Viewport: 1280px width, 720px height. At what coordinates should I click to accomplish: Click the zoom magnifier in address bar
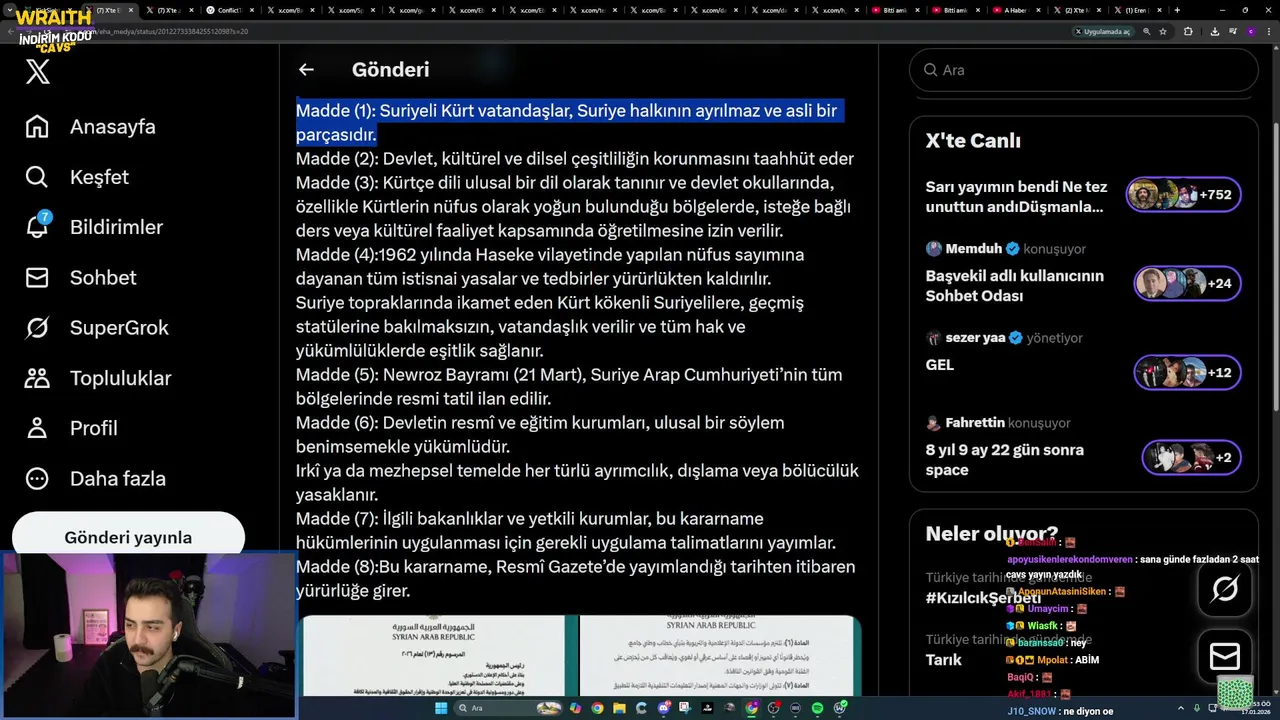pyautogui.click(x=1147, y=31)
